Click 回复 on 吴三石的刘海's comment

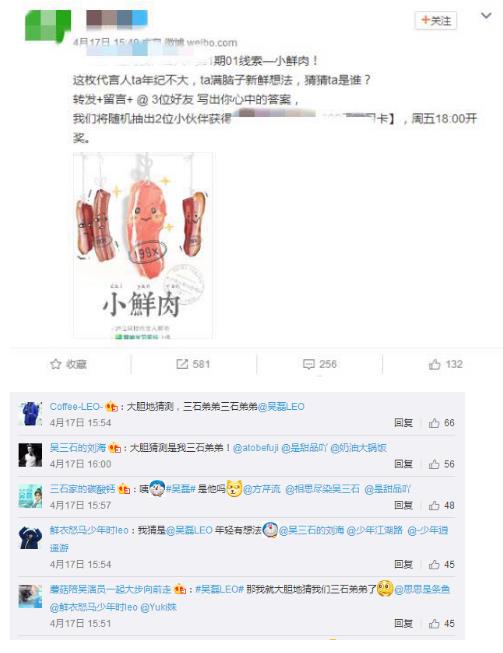coord(403,464)
